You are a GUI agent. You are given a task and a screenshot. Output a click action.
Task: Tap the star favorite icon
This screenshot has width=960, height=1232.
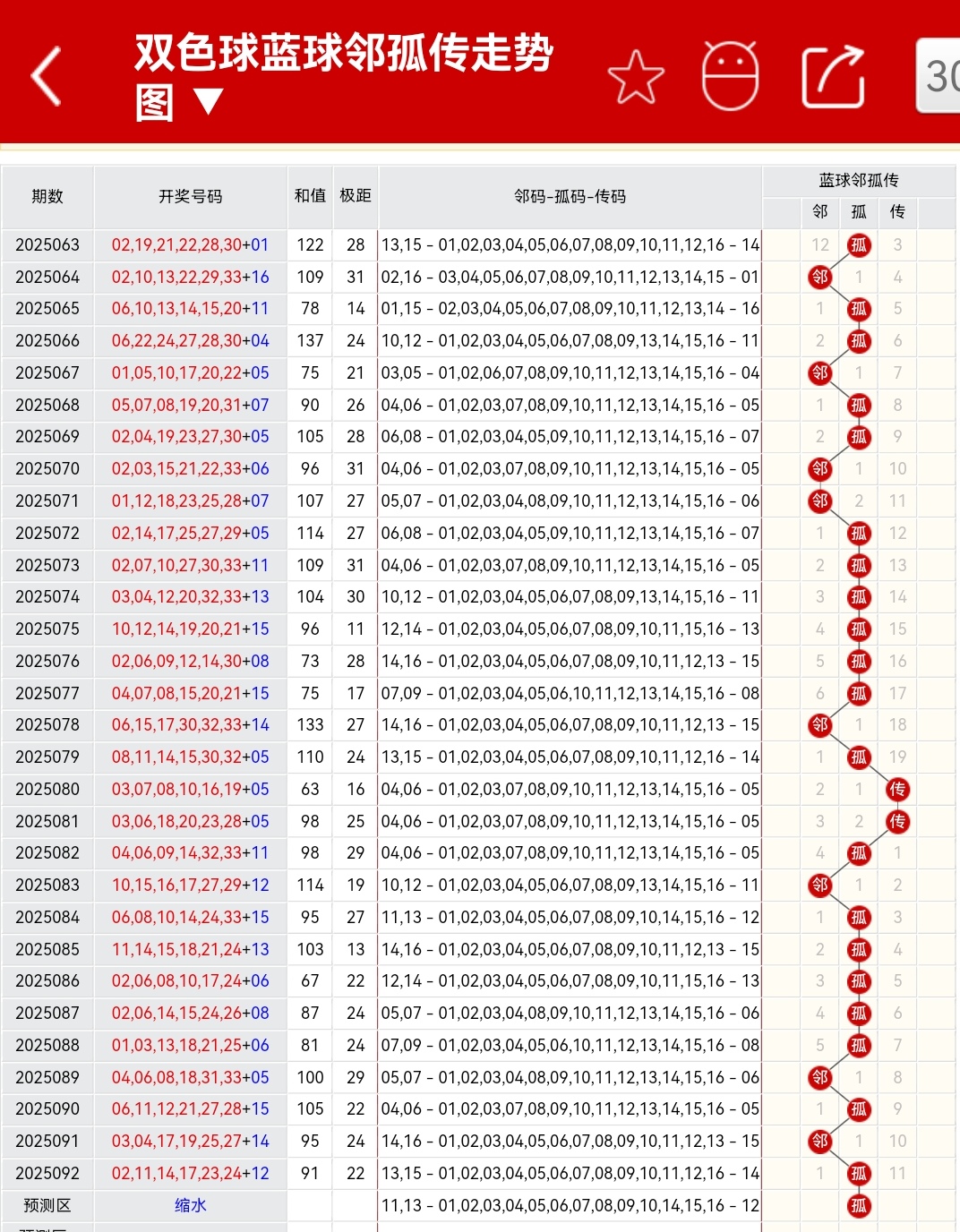pyautogui.click(x=636, y=76)
